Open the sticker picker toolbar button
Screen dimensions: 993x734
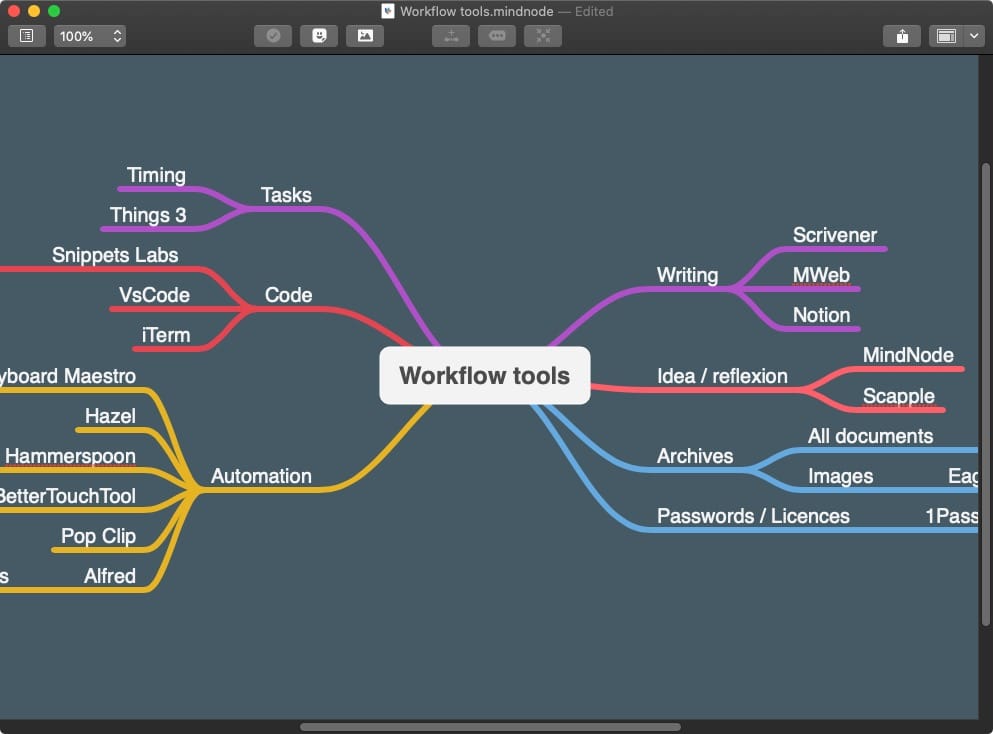click(x=319, y=36)
